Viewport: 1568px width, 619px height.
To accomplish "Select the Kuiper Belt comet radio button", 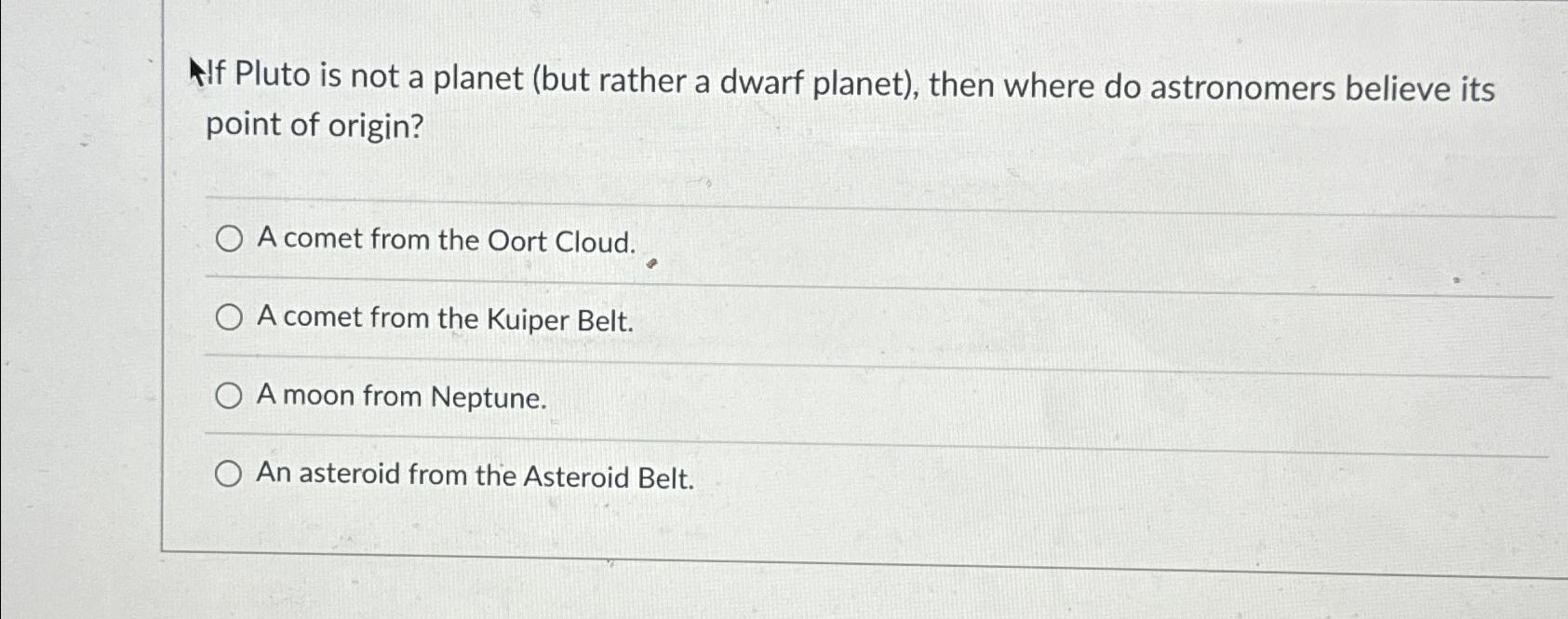I will click(229, 317).
